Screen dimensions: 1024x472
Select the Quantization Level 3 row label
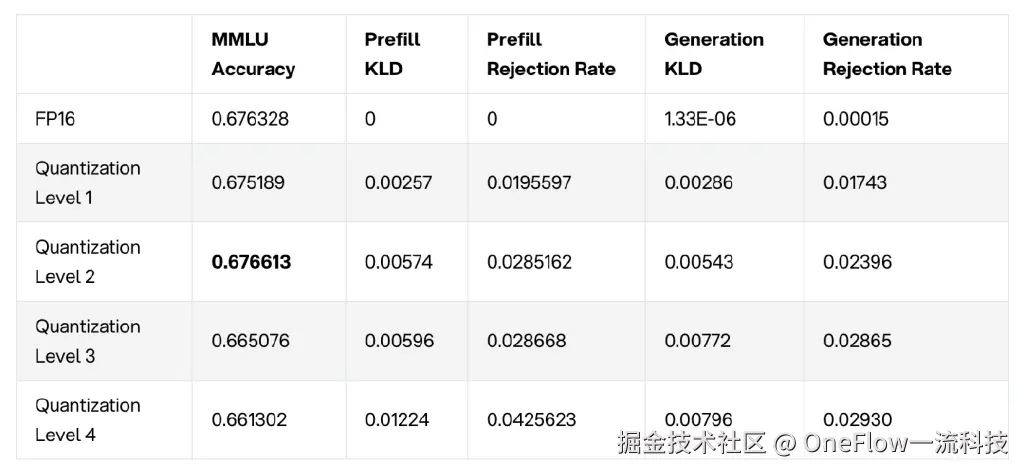[88, 340]
